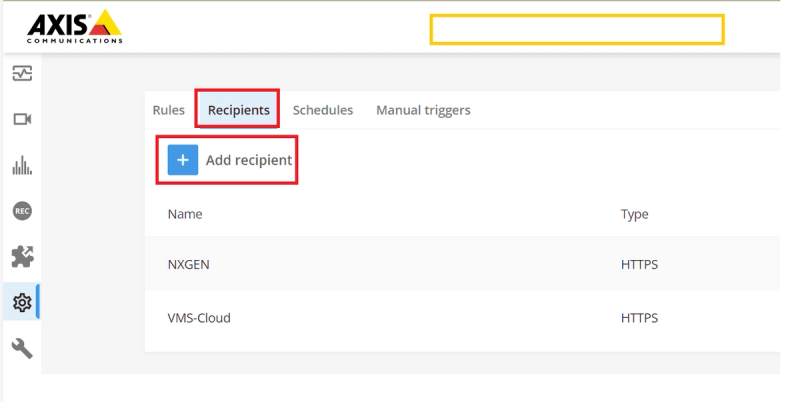Open the Analytics bar chart sidebar icon
The width and height of the screenshot is (800, 402).
pyautogui.click(x=22, y=166)
